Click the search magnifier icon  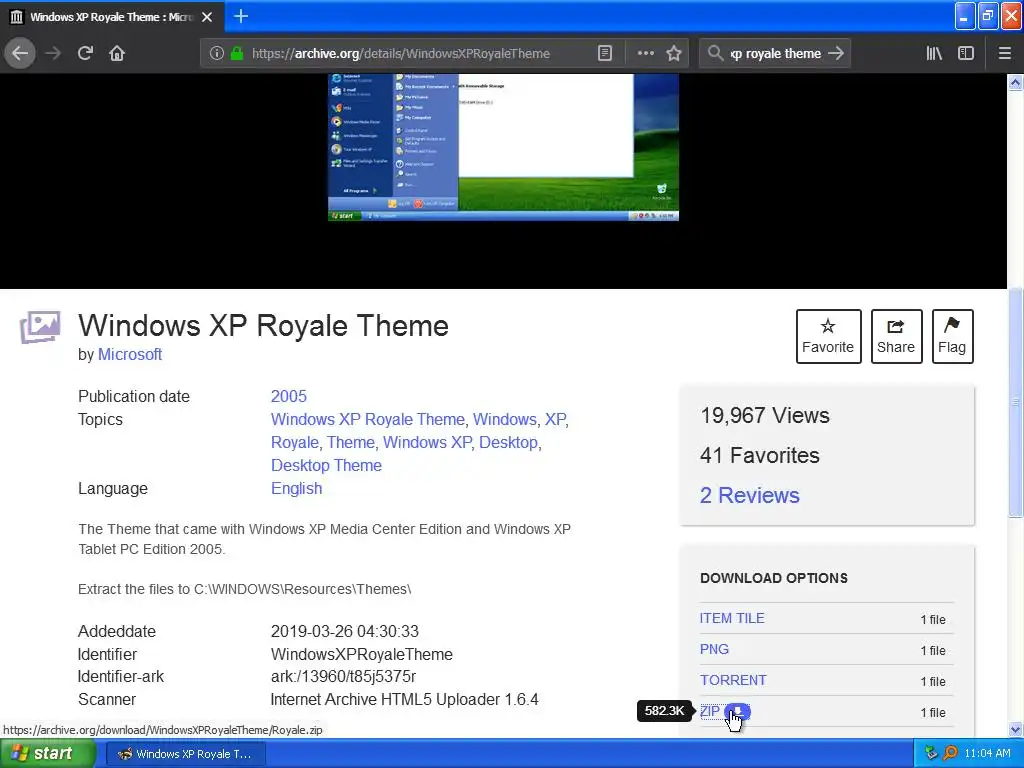tap(715, 54)
